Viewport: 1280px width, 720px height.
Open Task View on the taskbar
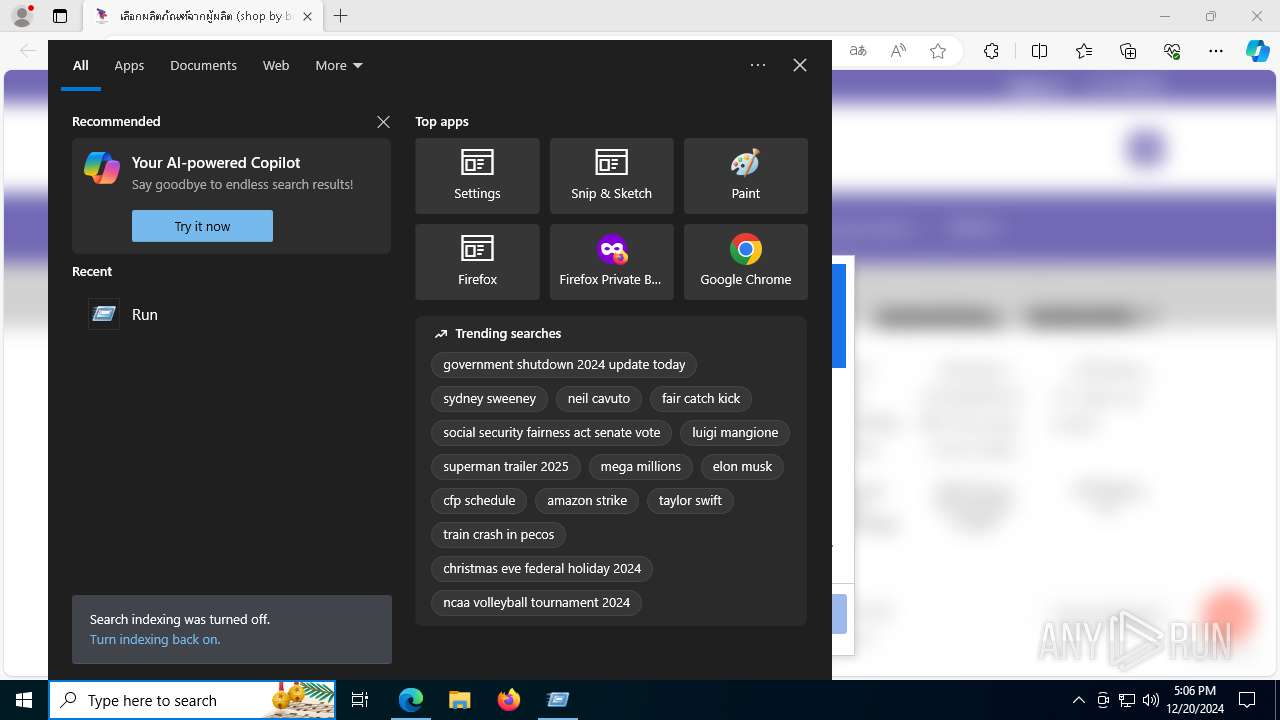point(360,700)
